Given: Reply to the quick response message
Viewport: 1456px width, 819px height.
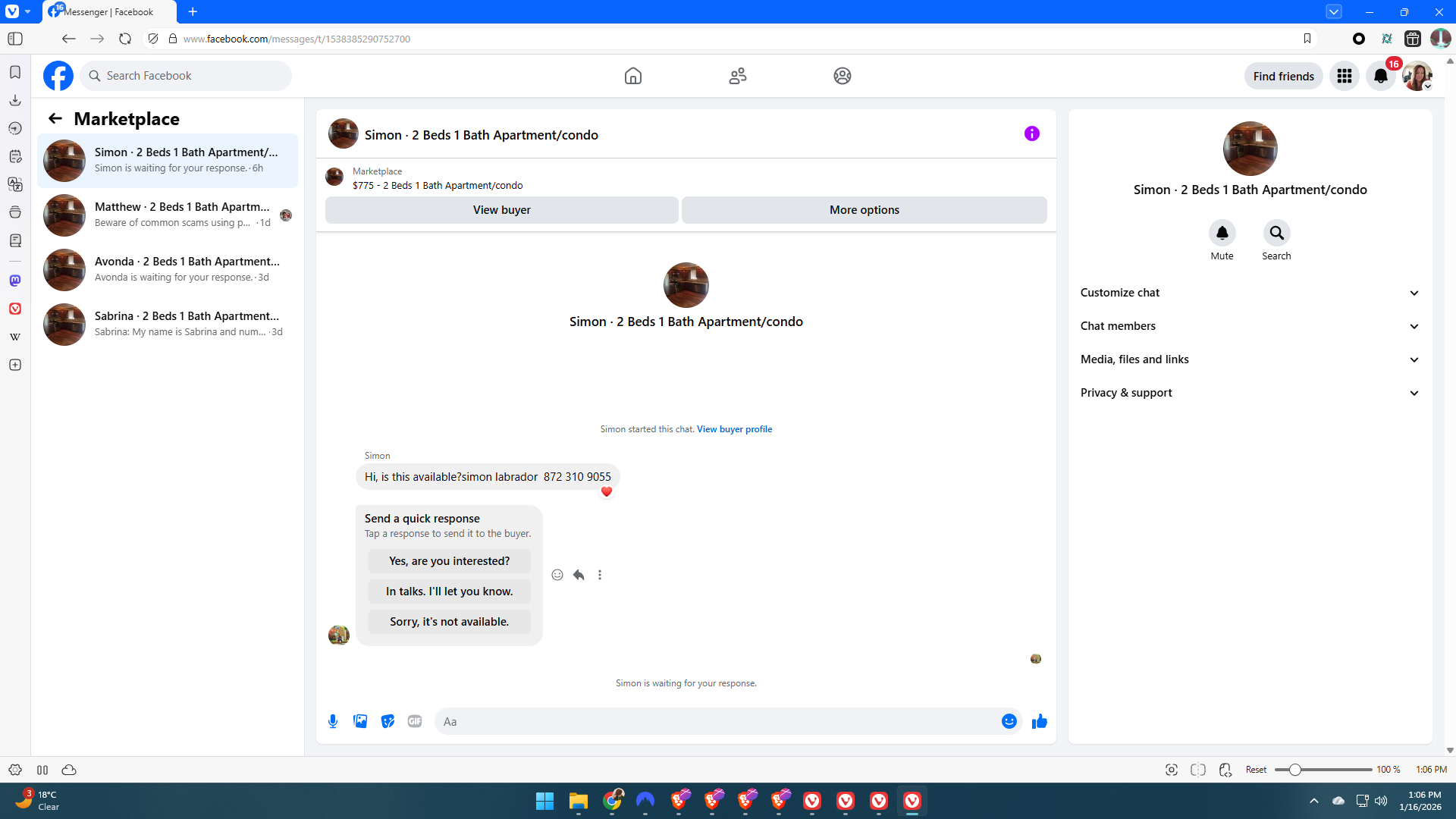Looking at the screenshot, I should pos(579,575).
